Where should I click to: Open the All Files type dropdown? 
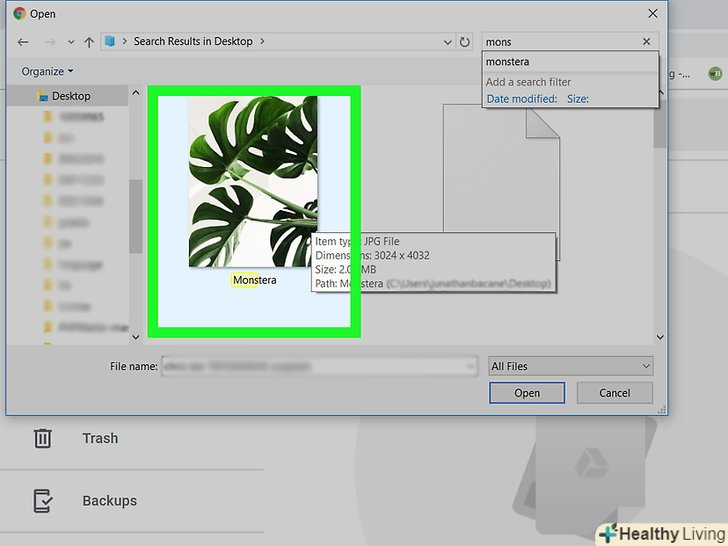(x=571, y=366)
